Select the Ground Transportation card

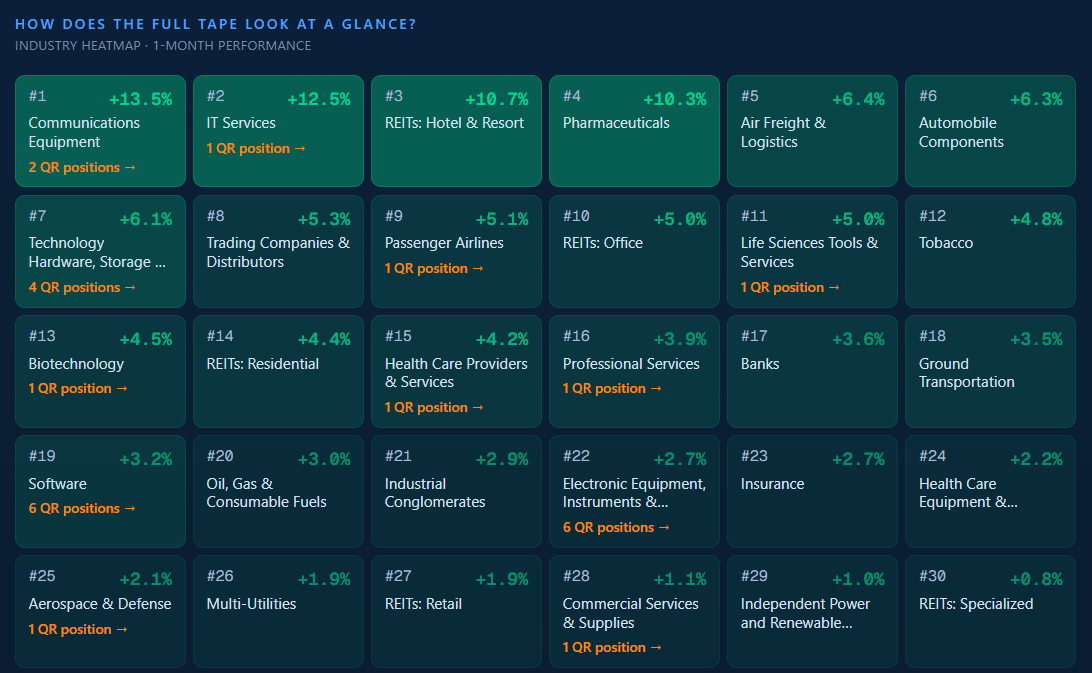(x=990, y=371)
